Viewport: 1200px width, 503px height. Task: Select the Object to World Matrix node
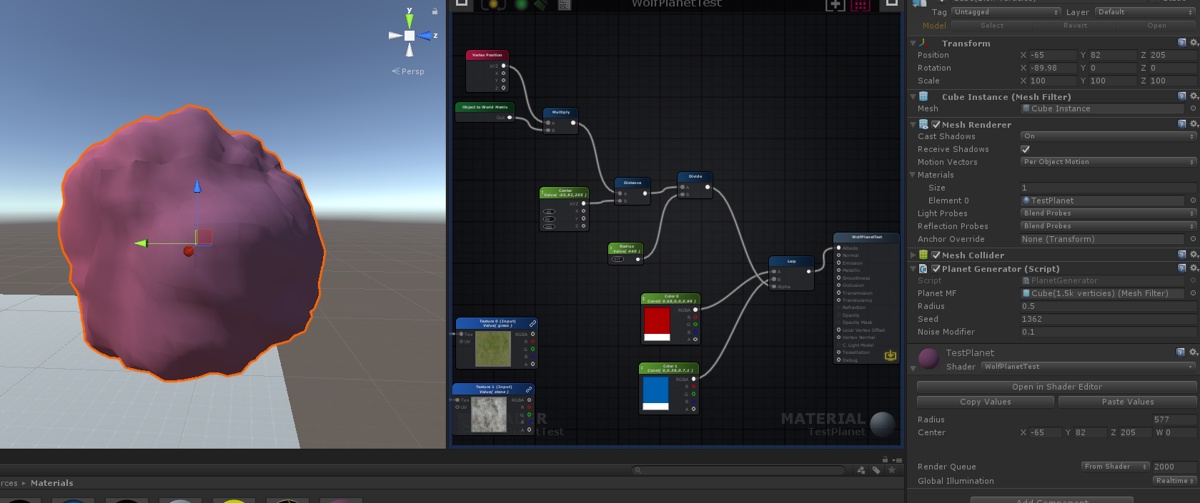point(485,111)
